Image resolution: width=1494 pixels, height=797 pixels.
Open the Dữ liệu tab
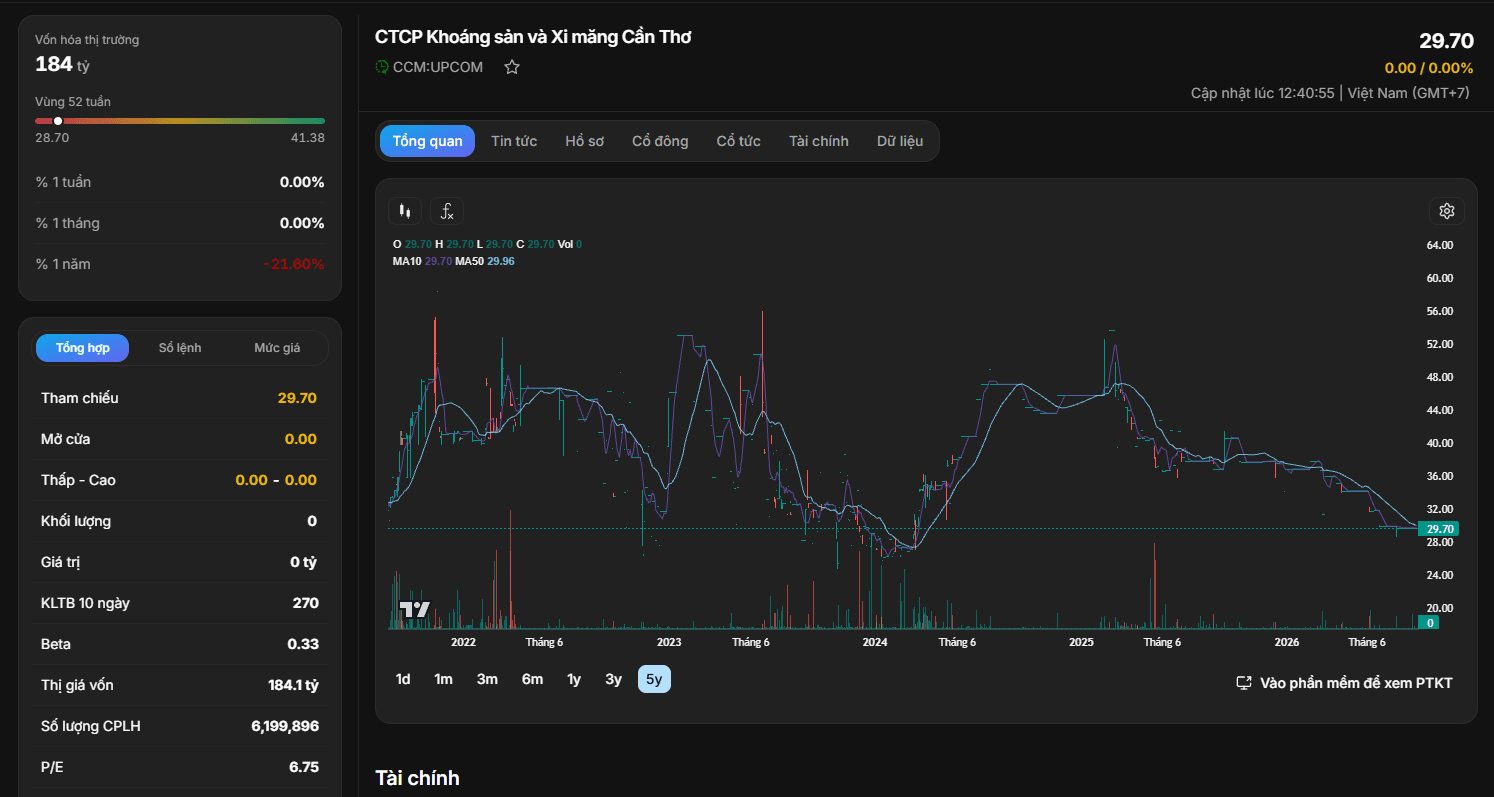(900, 141)
